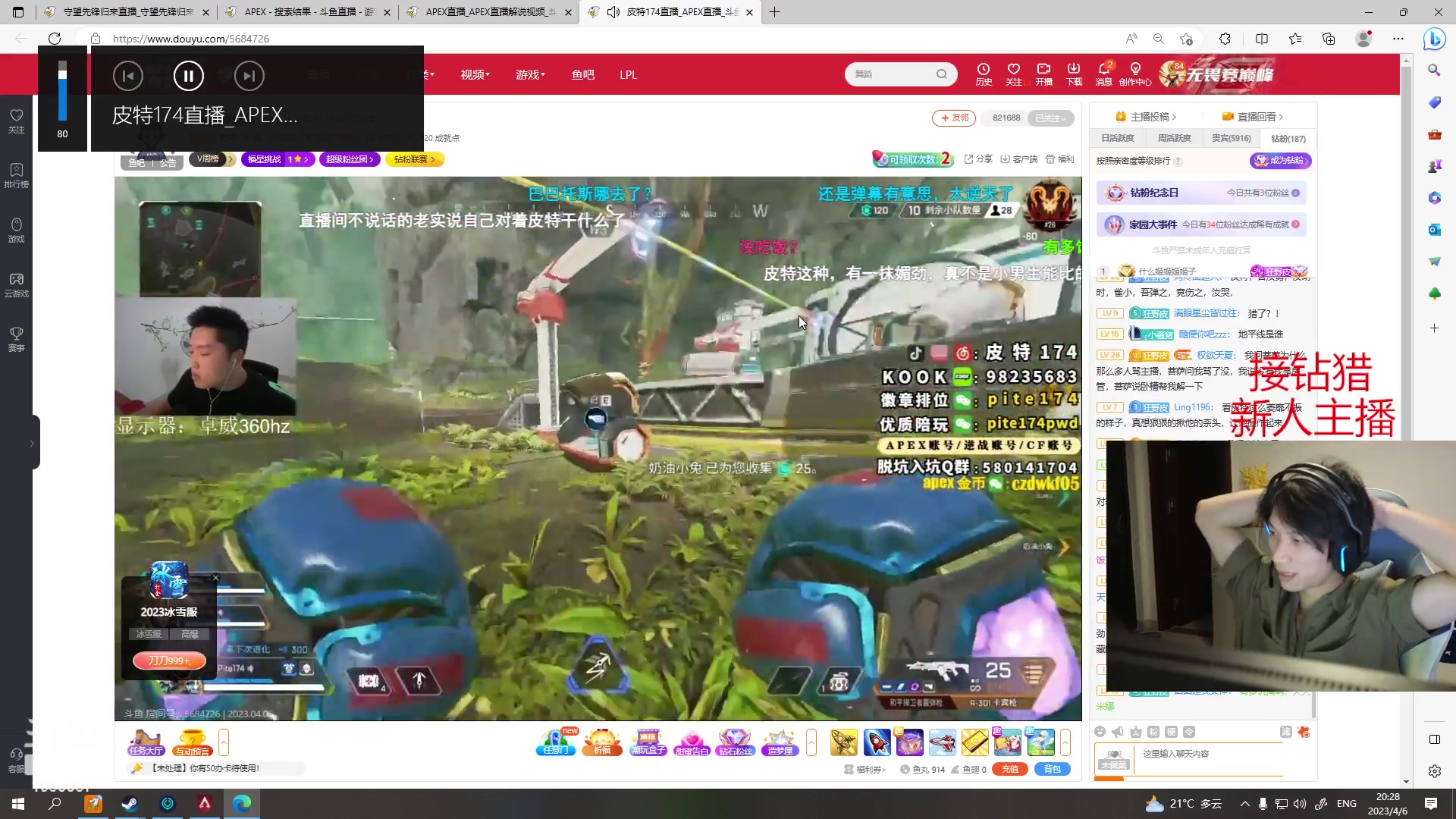Image resolution: width=1456 pixels, height=819 pixels.
Task: Click the 可领取次数 reward badge
Action: click(912, 159)
